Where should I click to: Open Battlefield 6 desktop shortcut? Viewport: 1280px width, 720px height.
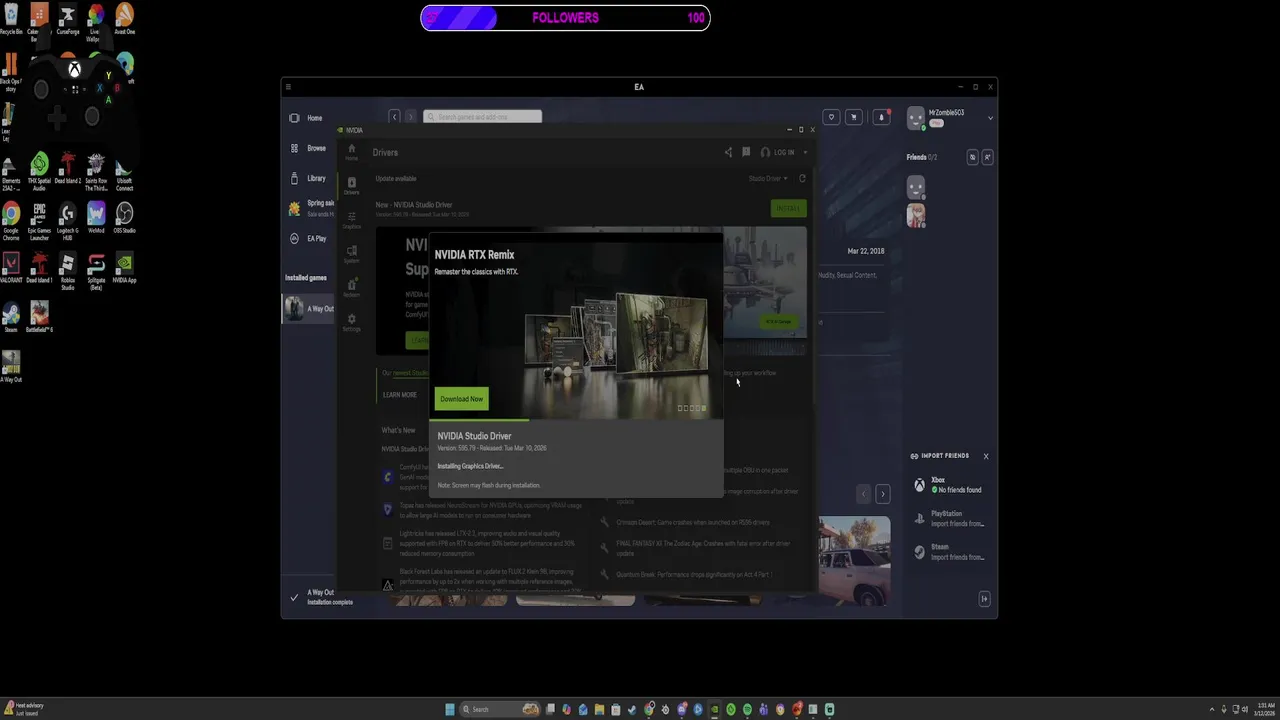point(39,317)
